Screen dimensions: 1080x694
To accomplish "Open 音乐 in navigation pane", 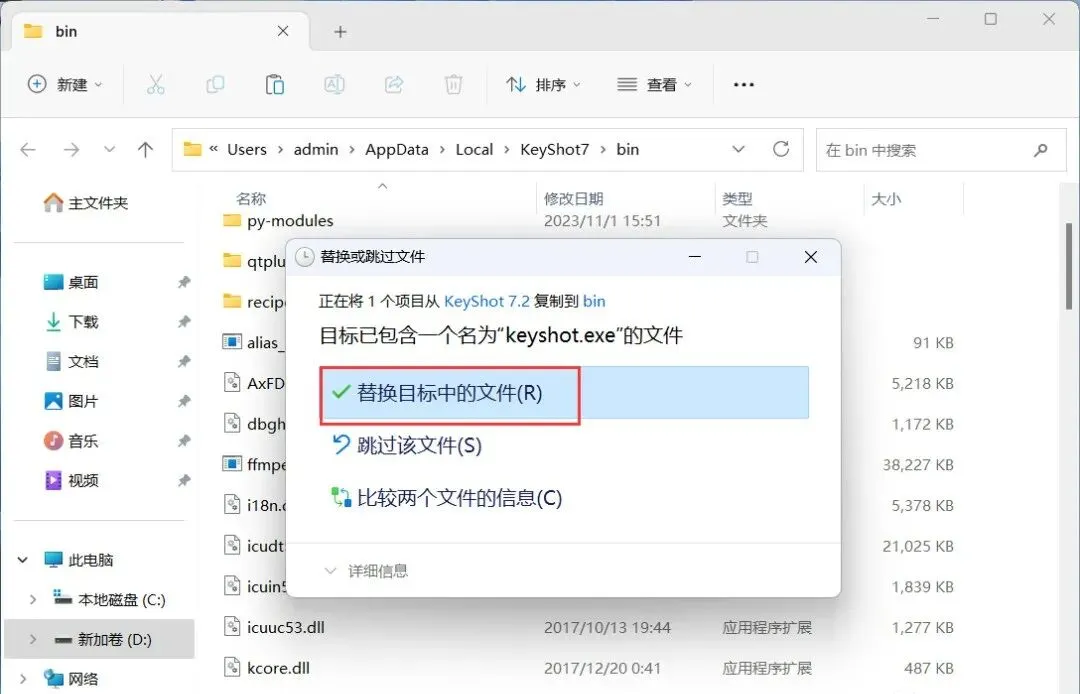I will [72, 441].
